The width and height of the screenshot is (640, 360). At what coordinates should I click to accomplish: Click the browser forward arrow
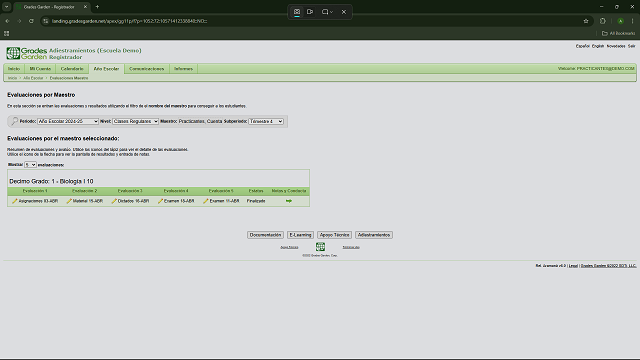pyautogui.click(x=19, y=21)
